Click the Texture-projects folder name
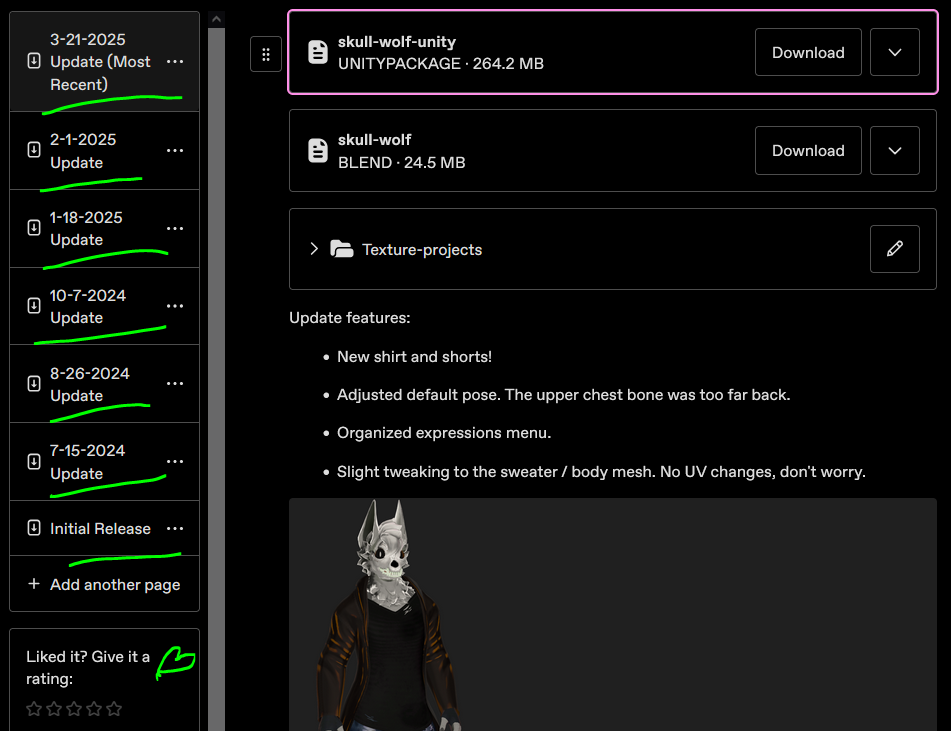This screenshot has width=951, height=731. (x=422, y=249)
